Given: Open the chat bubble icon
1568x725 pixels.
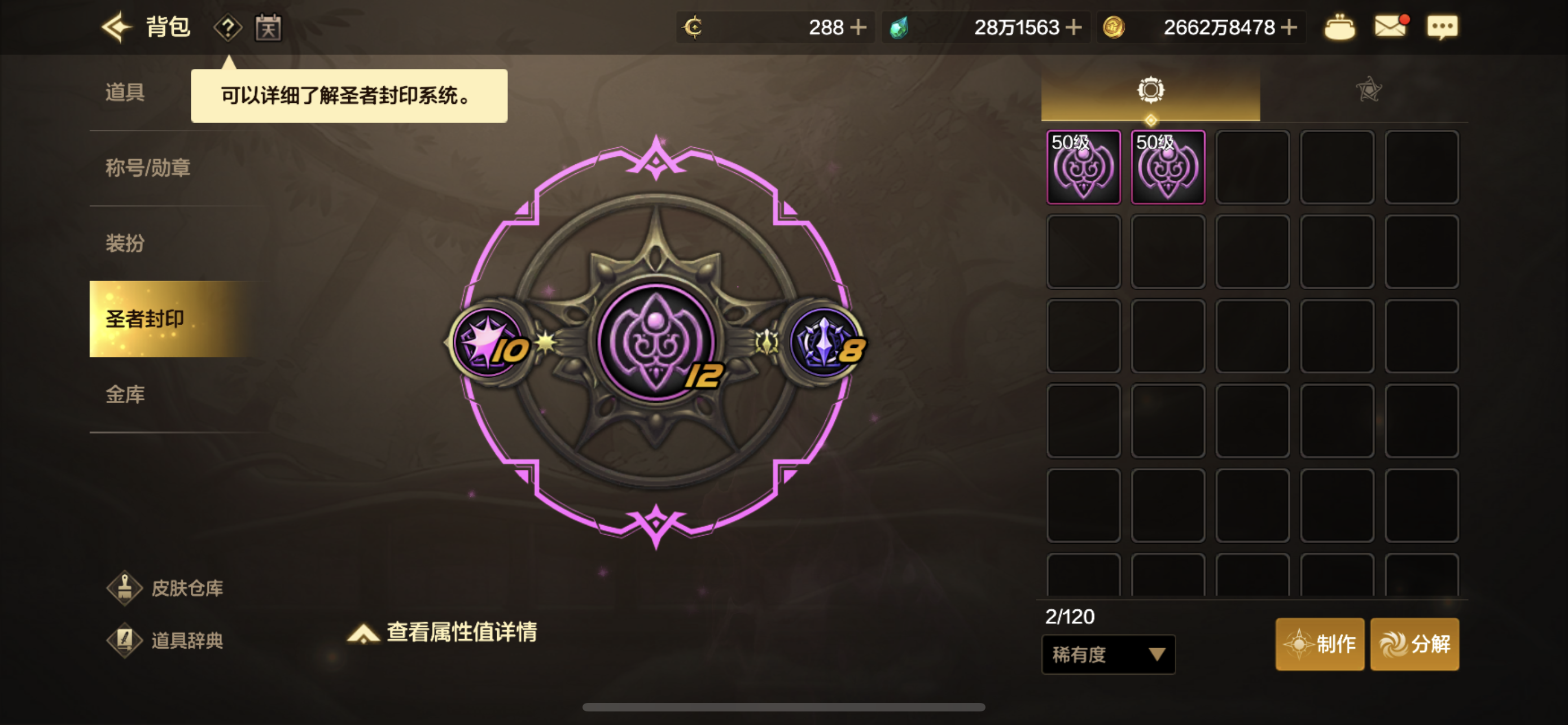Looking at the screenshot, I should (x=1442, y=28).
